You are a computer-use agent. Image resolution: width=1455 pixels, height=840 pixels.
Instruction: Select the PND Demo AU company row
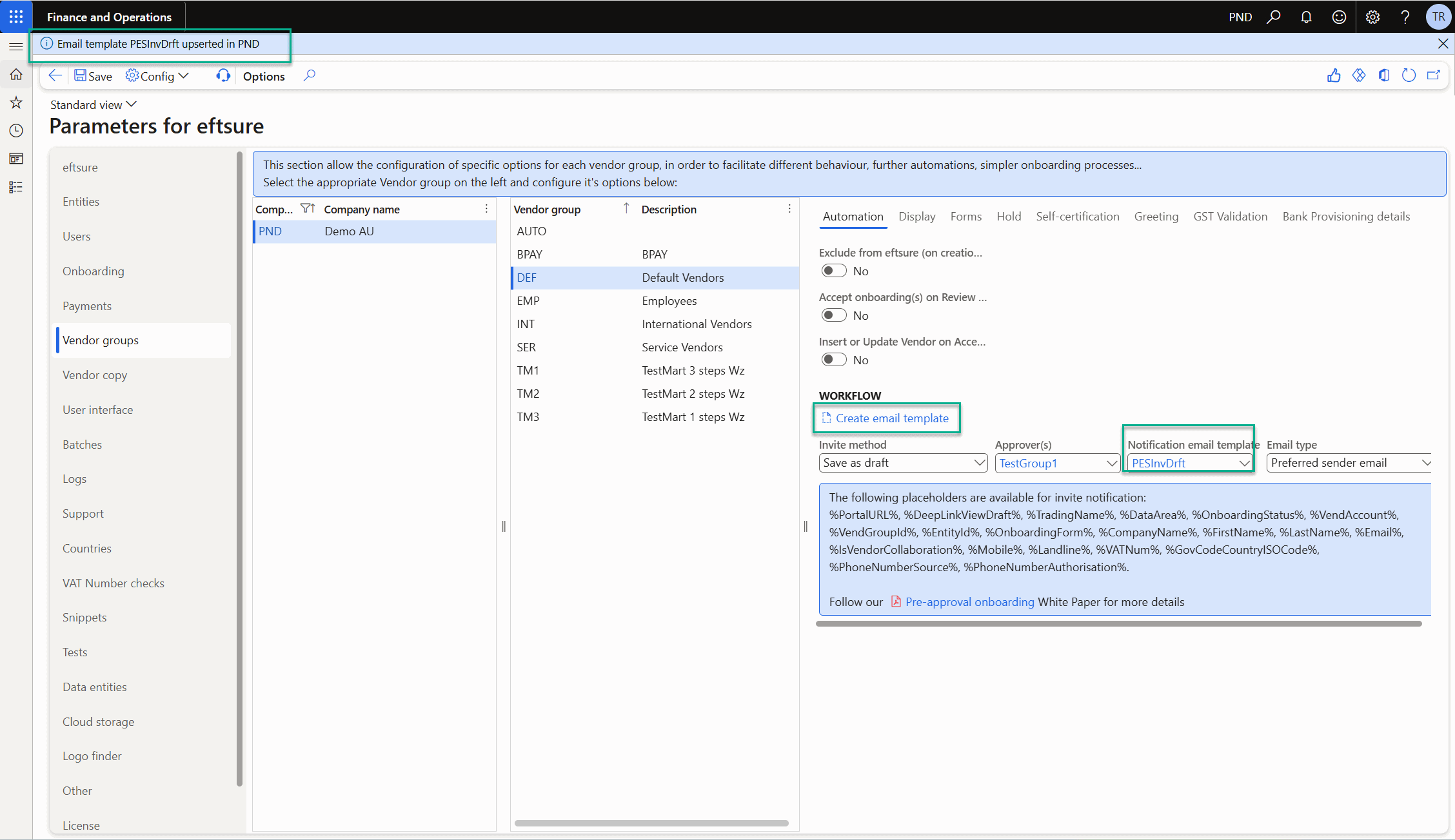click(375, 231)
